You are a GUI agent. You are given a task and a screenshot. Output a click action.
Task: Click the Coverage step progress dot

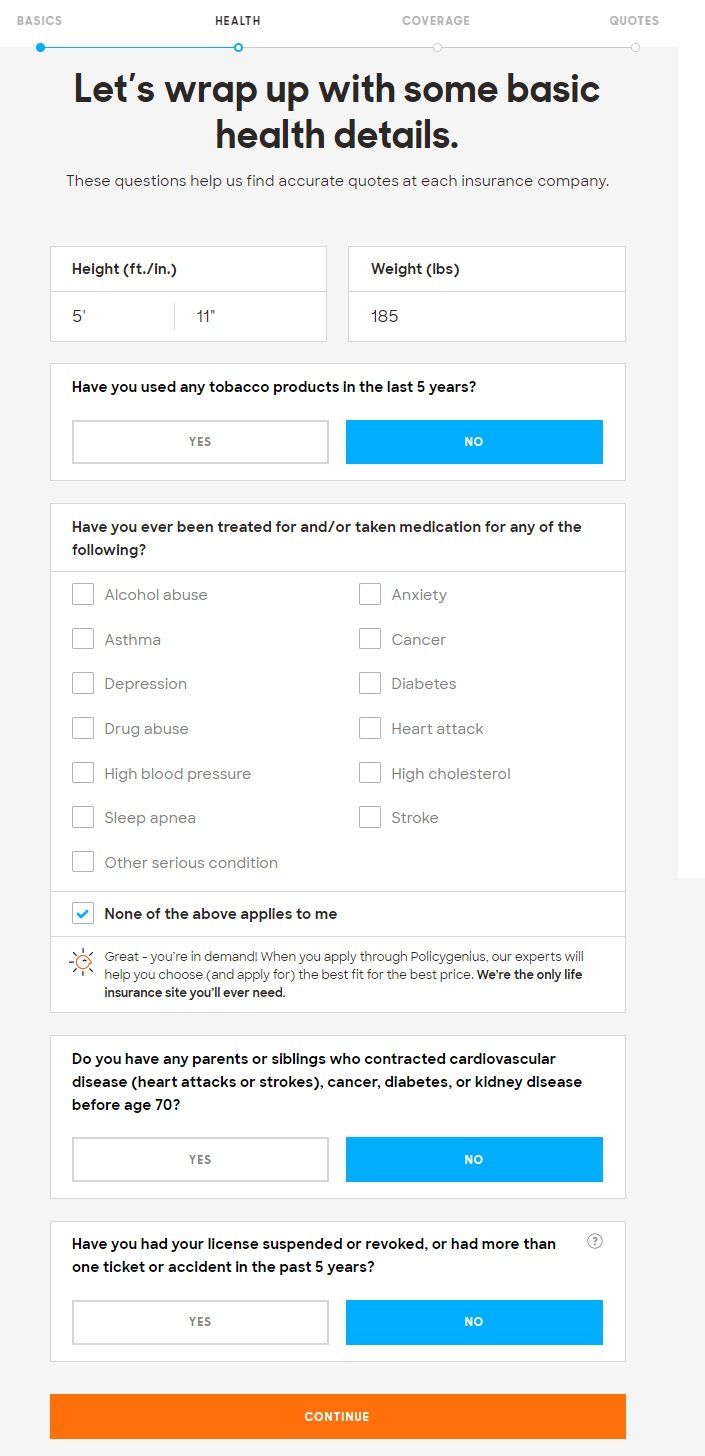tap(437, 47)
